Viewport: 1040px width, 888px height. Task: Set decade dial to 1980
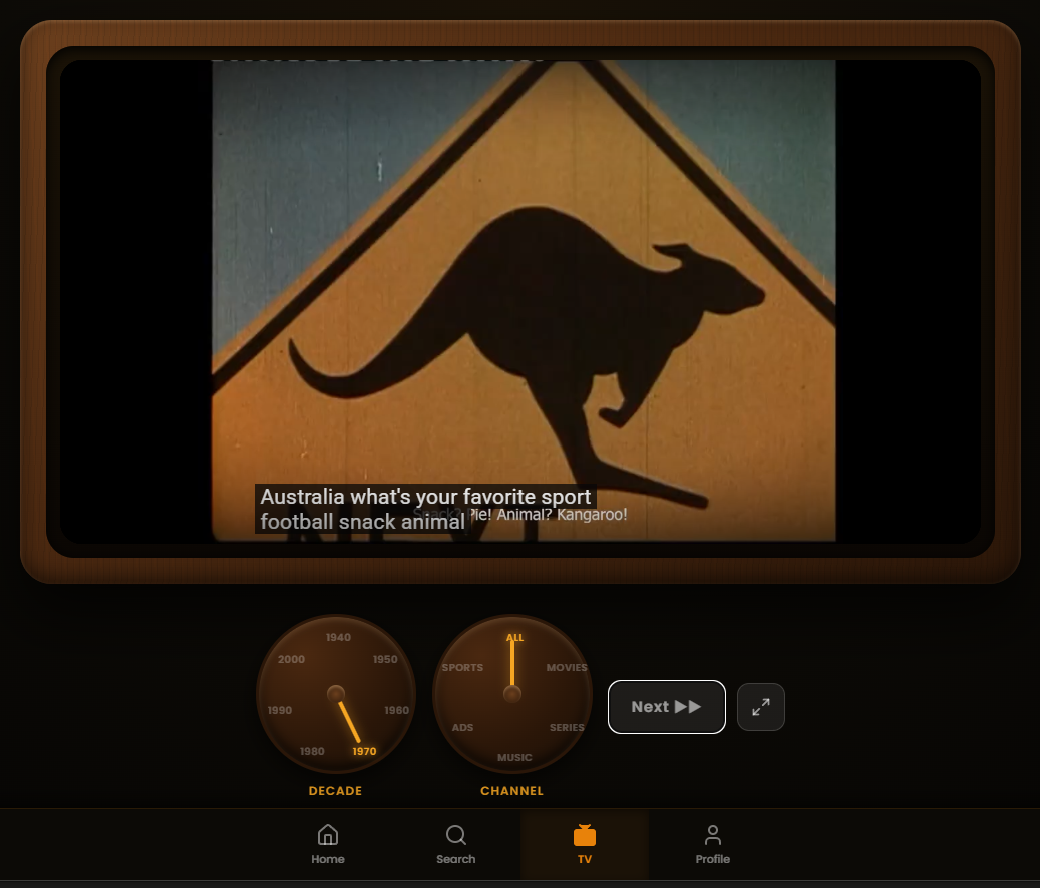[312, 751]
